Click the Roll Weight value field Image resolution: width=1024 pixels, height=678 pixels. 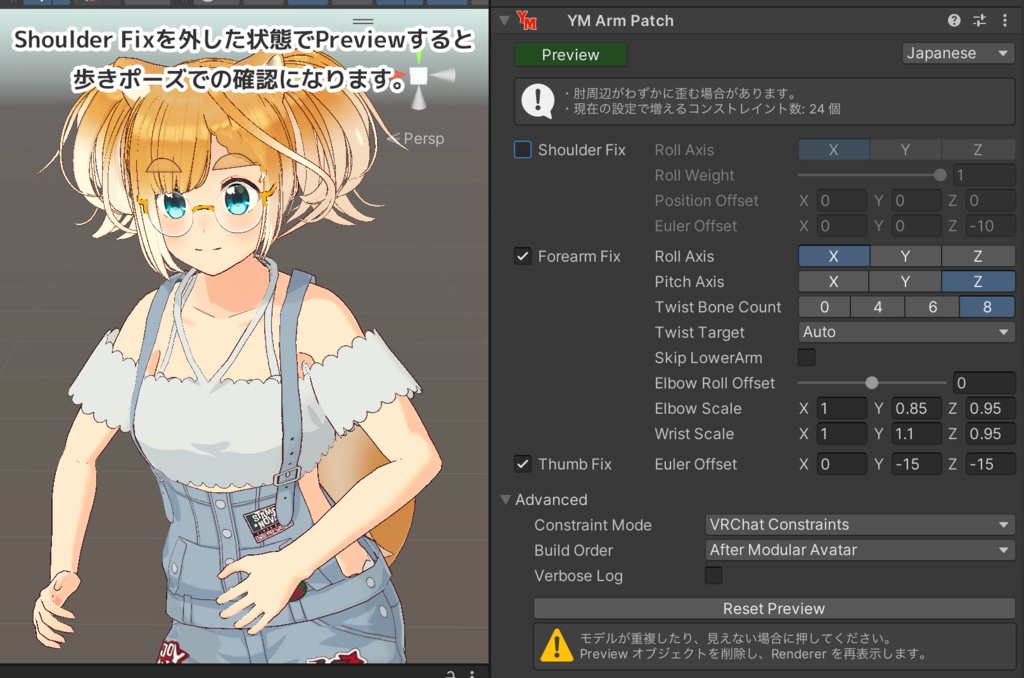click(984, 175)
